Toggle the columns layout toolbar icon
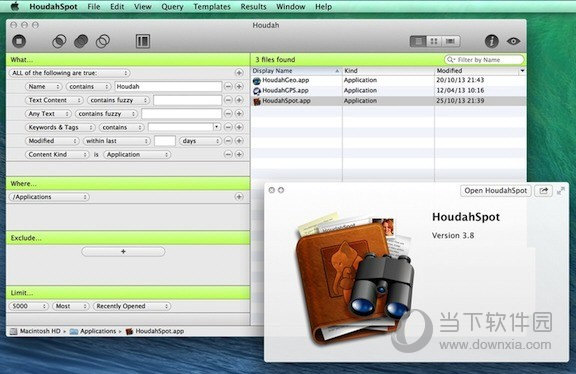This screenshot has height=374, width=576. (x=143, y=41)
